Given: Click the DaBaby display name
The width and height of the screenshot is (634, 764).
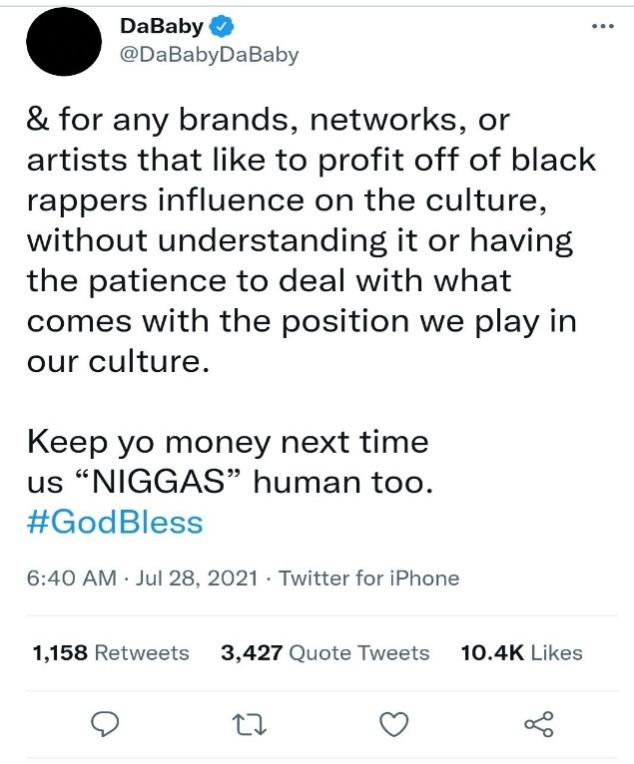Looking at the screenshot, I should (x=160, y=28).
